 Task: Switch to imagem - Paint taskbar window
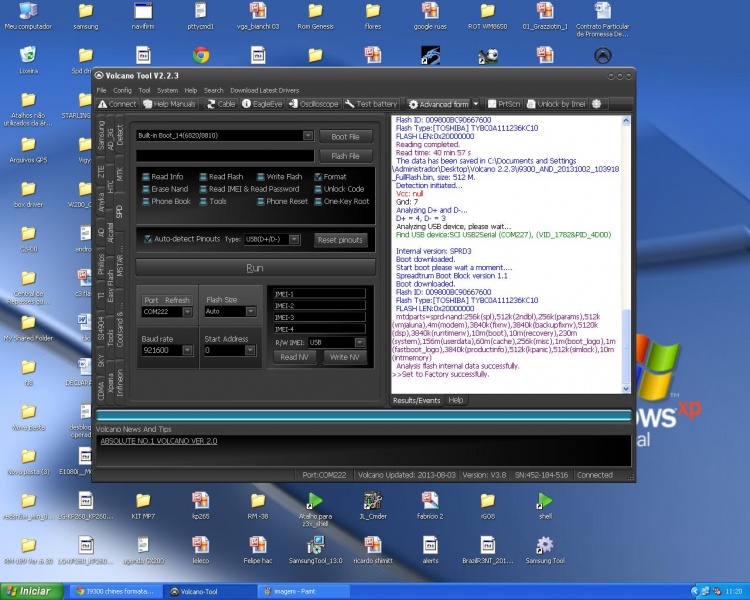pos(304,592)
